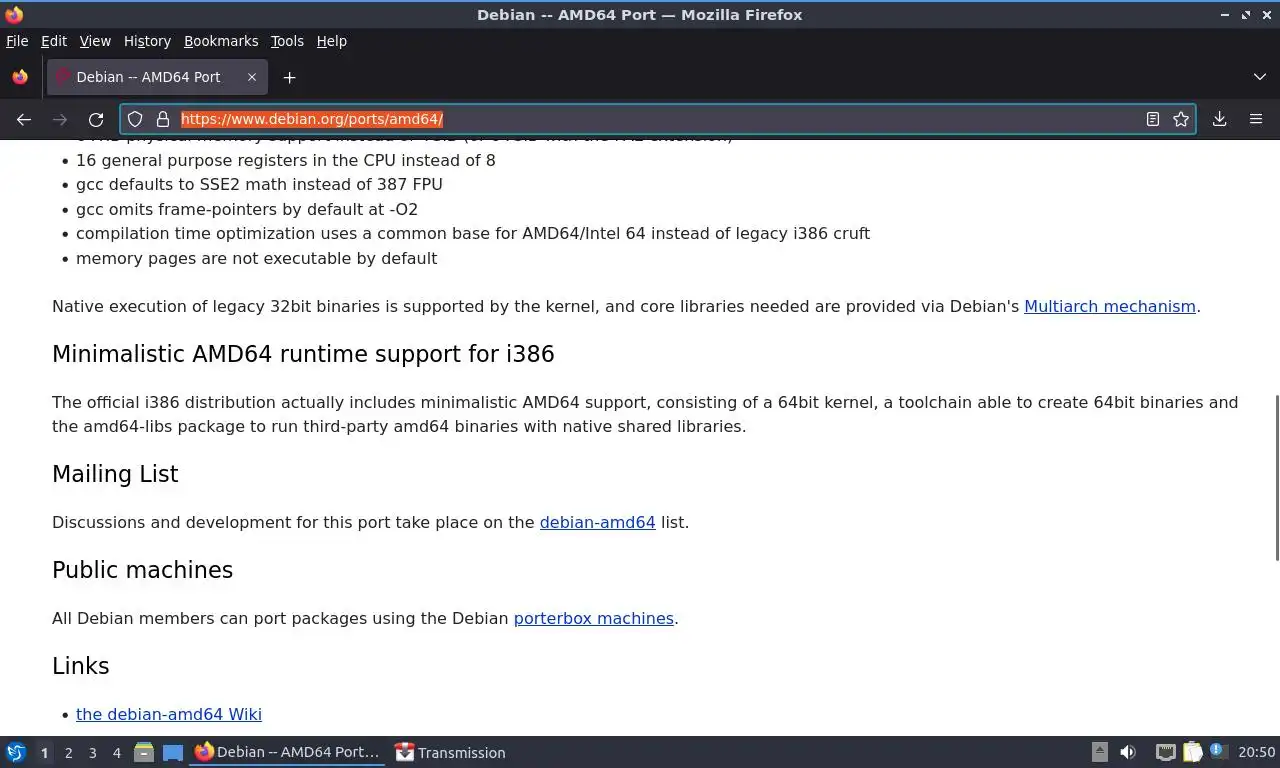Image resolution: width=1280 pixels, height=768 pixels.
Task: Open the Firefox hamburger application menu
Action: [x=1256, y=119]
